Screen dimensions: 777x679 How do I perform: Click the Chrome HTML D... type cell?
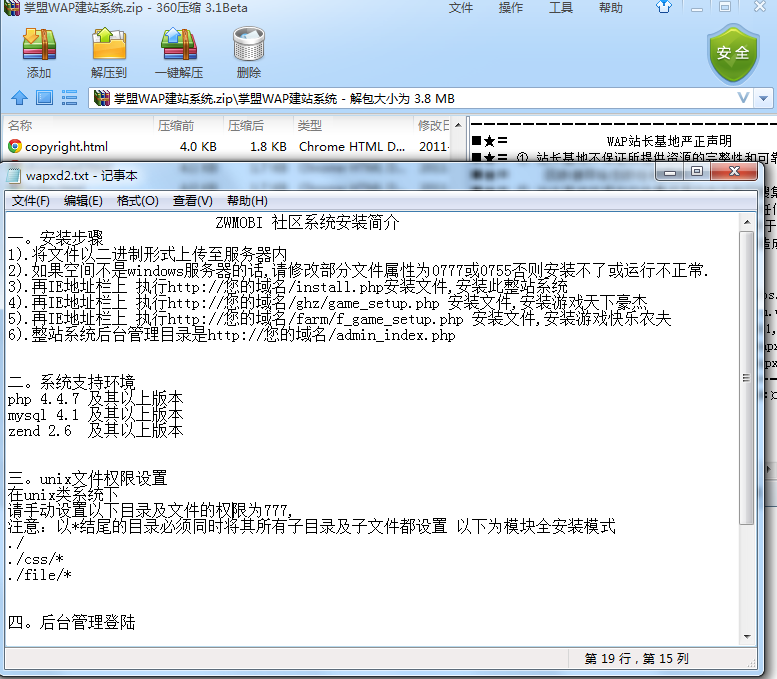352,147
